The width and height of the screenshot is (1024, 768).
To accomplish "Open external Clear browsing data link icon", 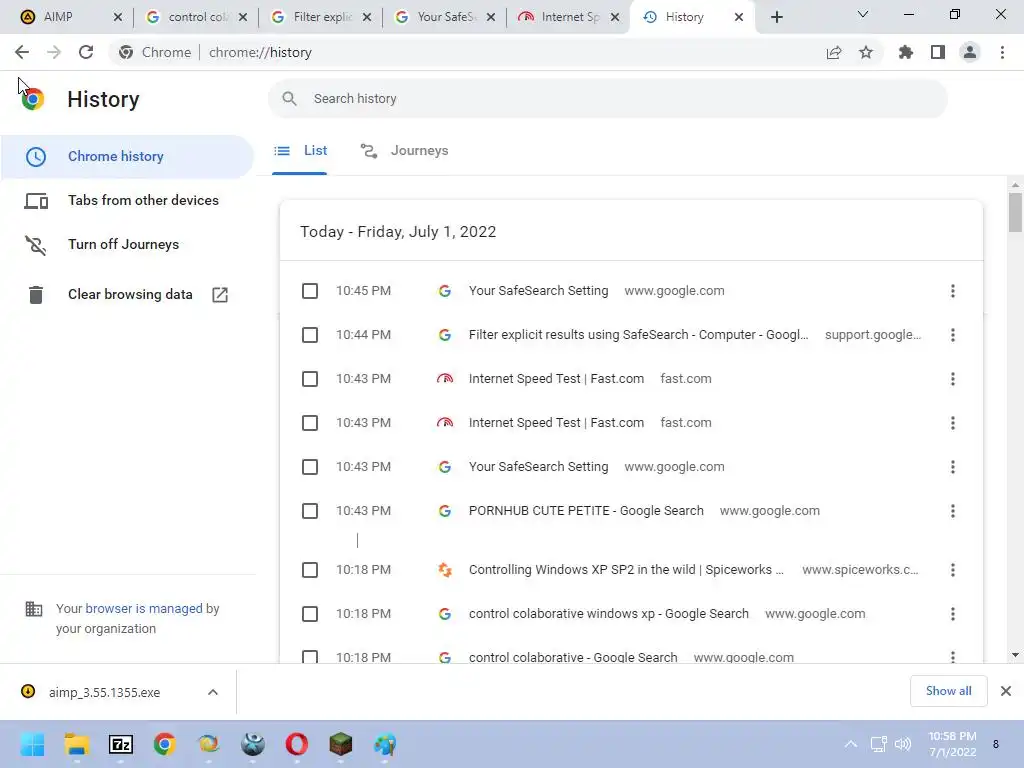I will [x=220, y=295].
